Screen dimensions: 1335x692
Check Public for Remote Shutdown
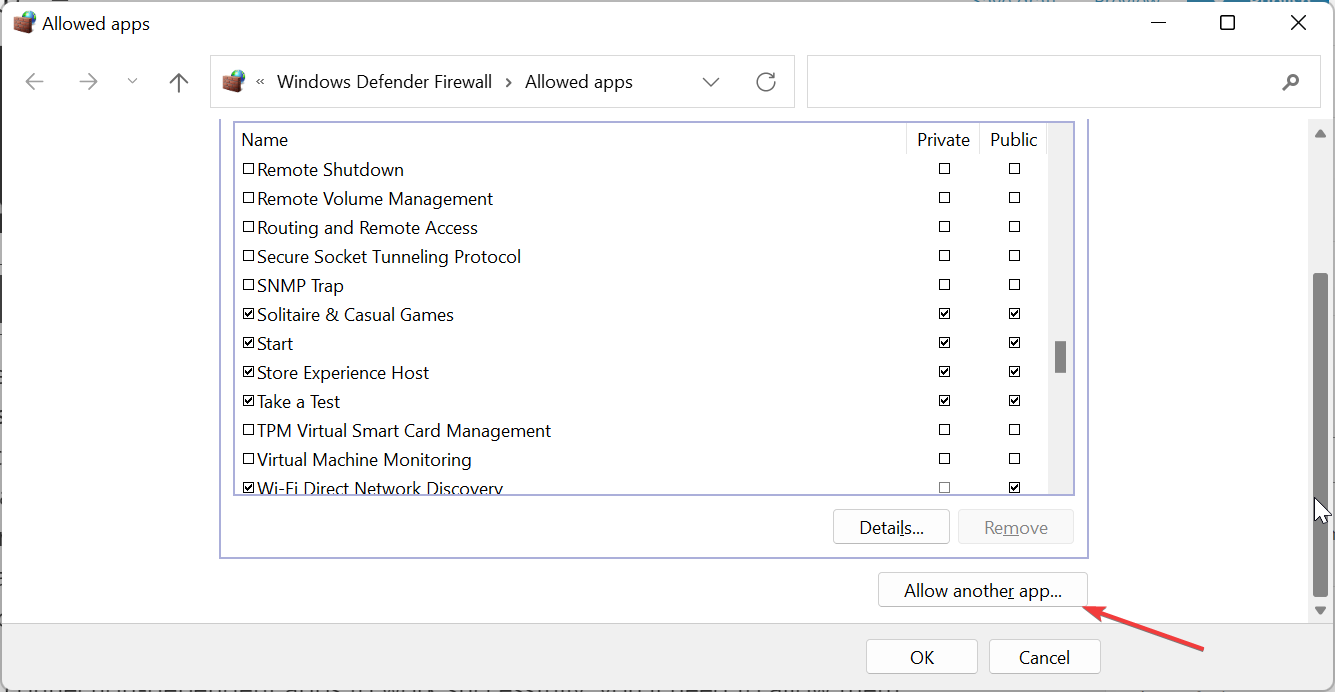click(1015, 169)
